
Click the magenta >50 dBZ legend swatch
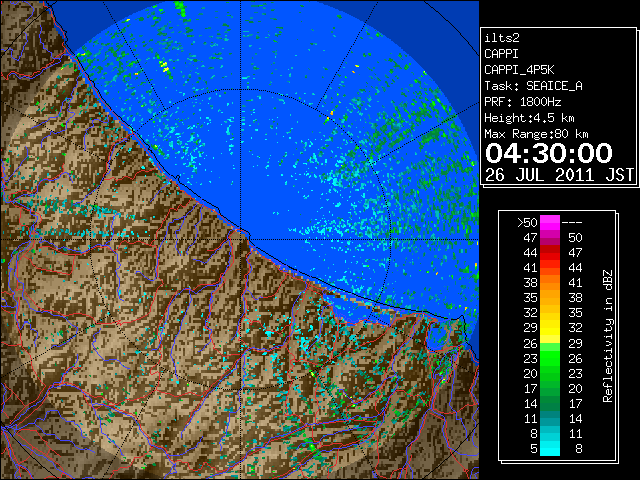click(x=550, y=223)
